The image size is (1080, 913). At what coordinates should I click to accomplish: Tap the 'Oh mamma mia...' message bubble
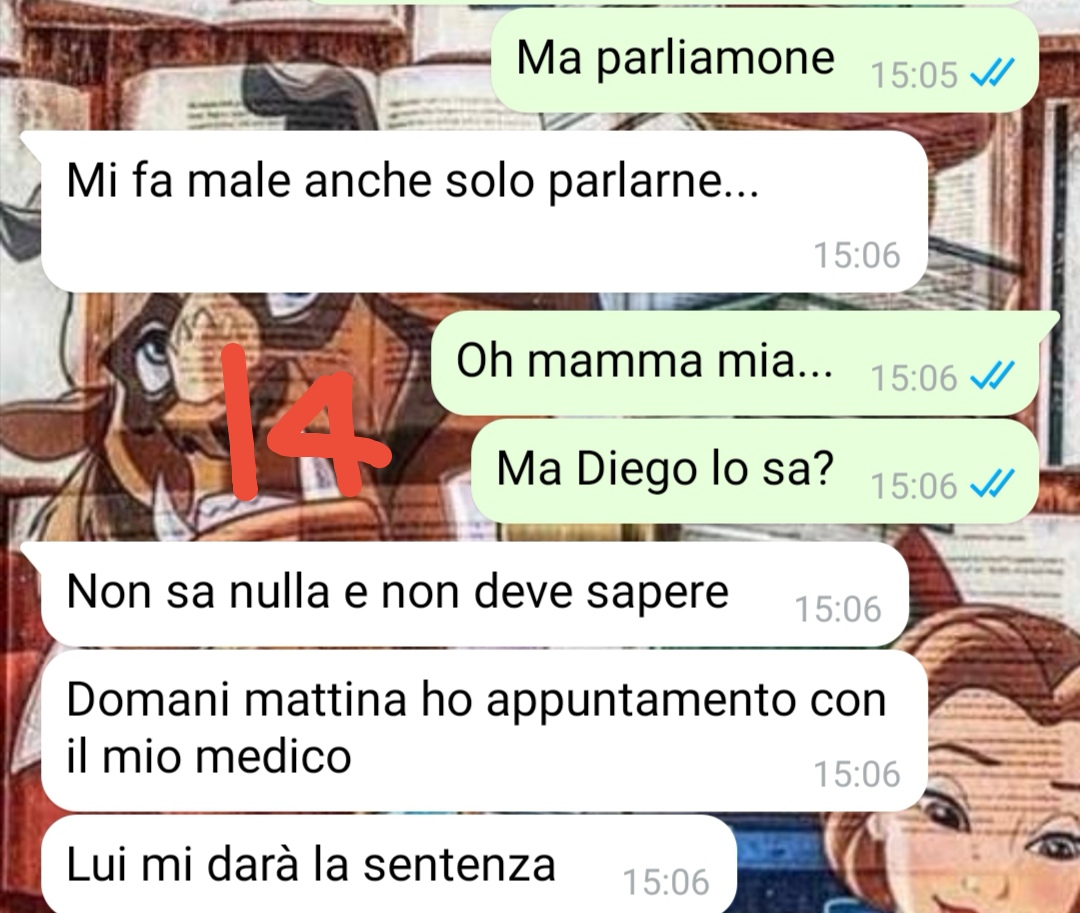coord(735,363)
